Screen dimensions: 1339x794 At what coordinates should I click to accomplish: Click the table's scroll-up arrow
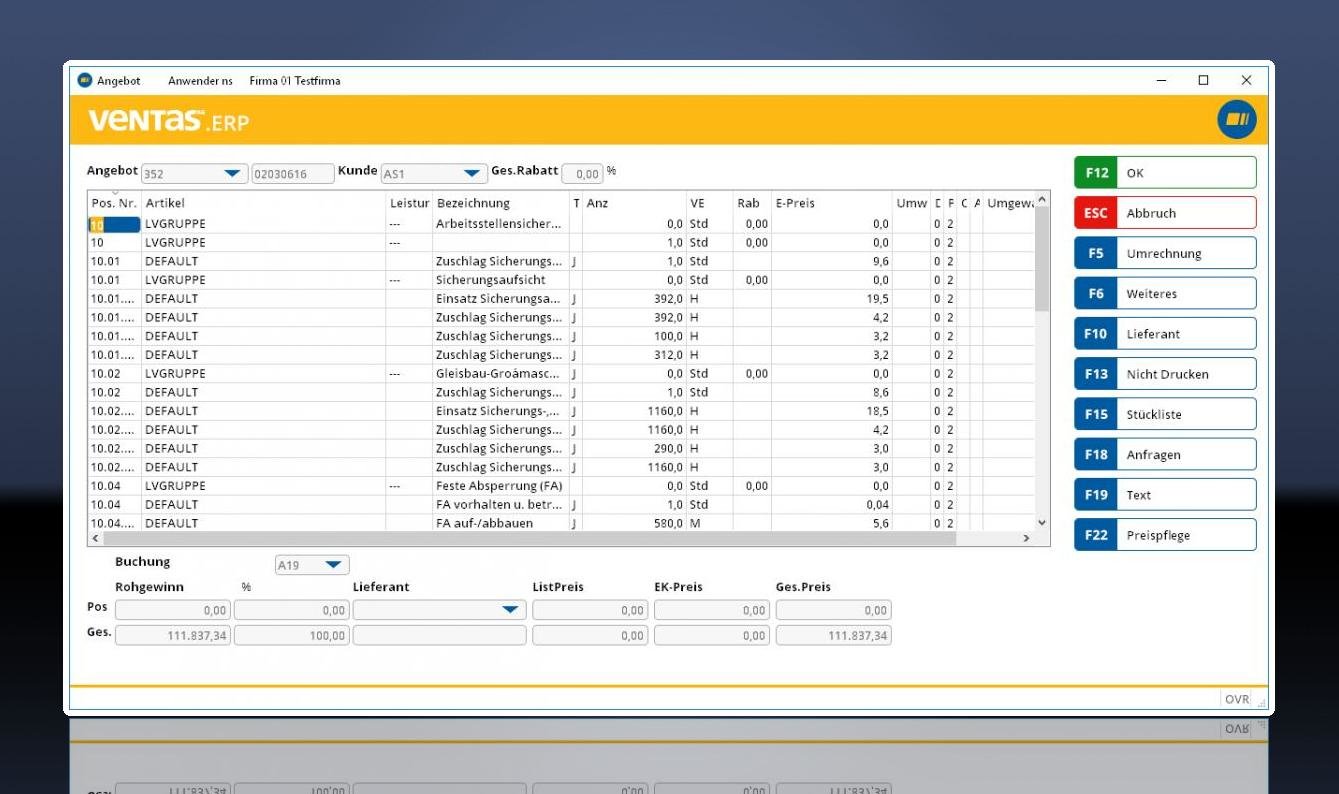click(1042, 199)
